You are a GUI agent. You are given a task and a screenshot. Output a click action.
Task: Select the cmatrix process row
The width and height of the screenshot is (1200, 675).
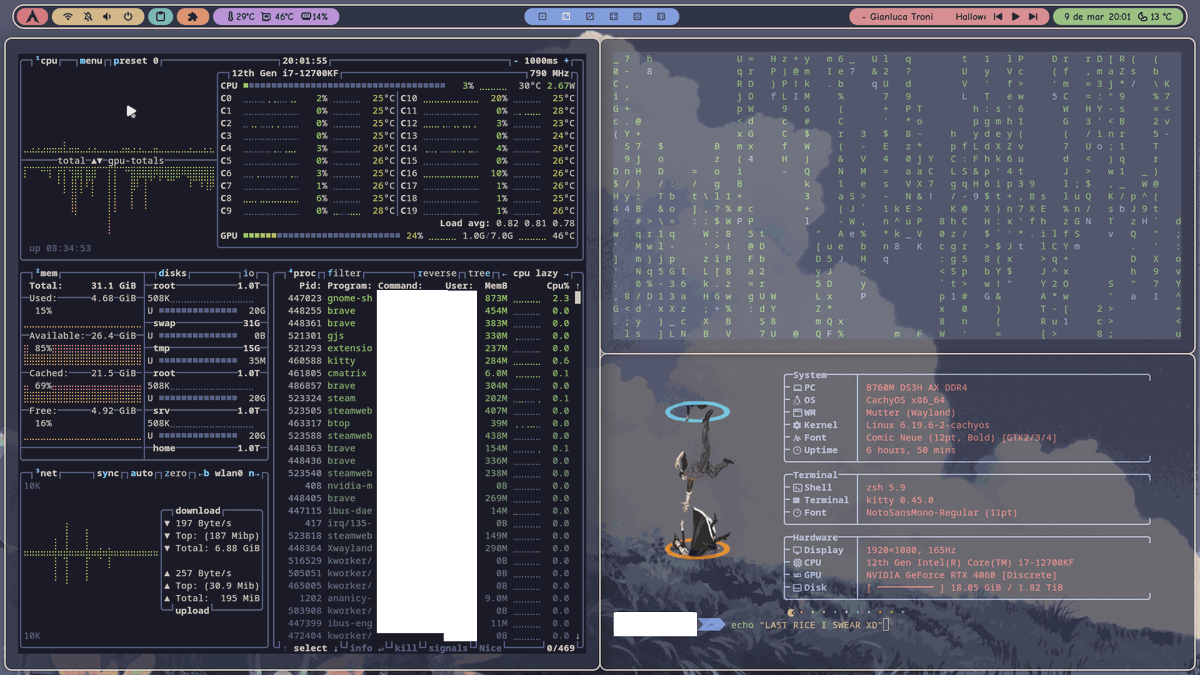429,373
